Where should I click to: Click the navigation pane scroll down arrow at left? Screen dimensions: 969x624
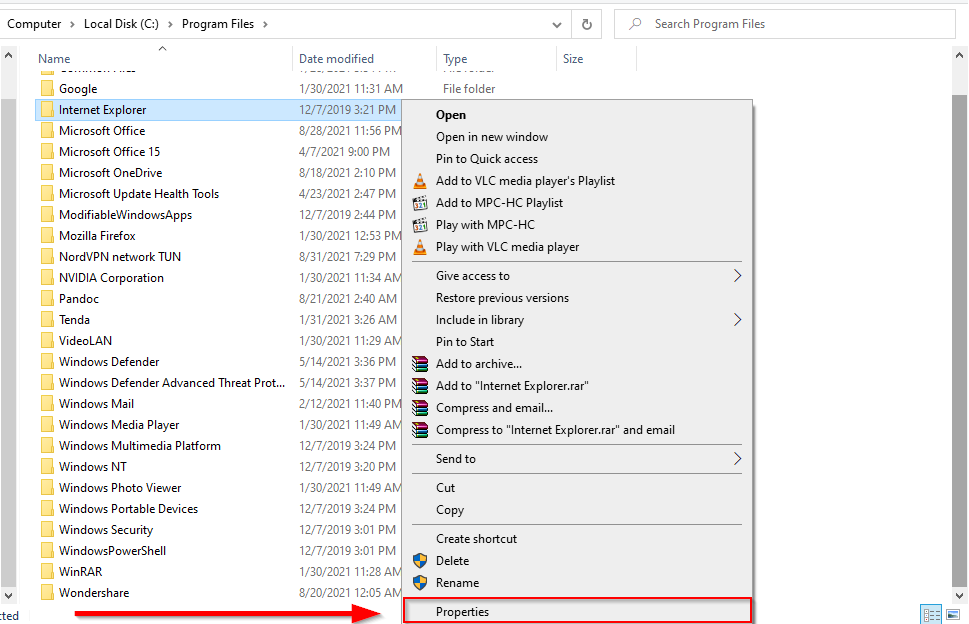point(8,596)
